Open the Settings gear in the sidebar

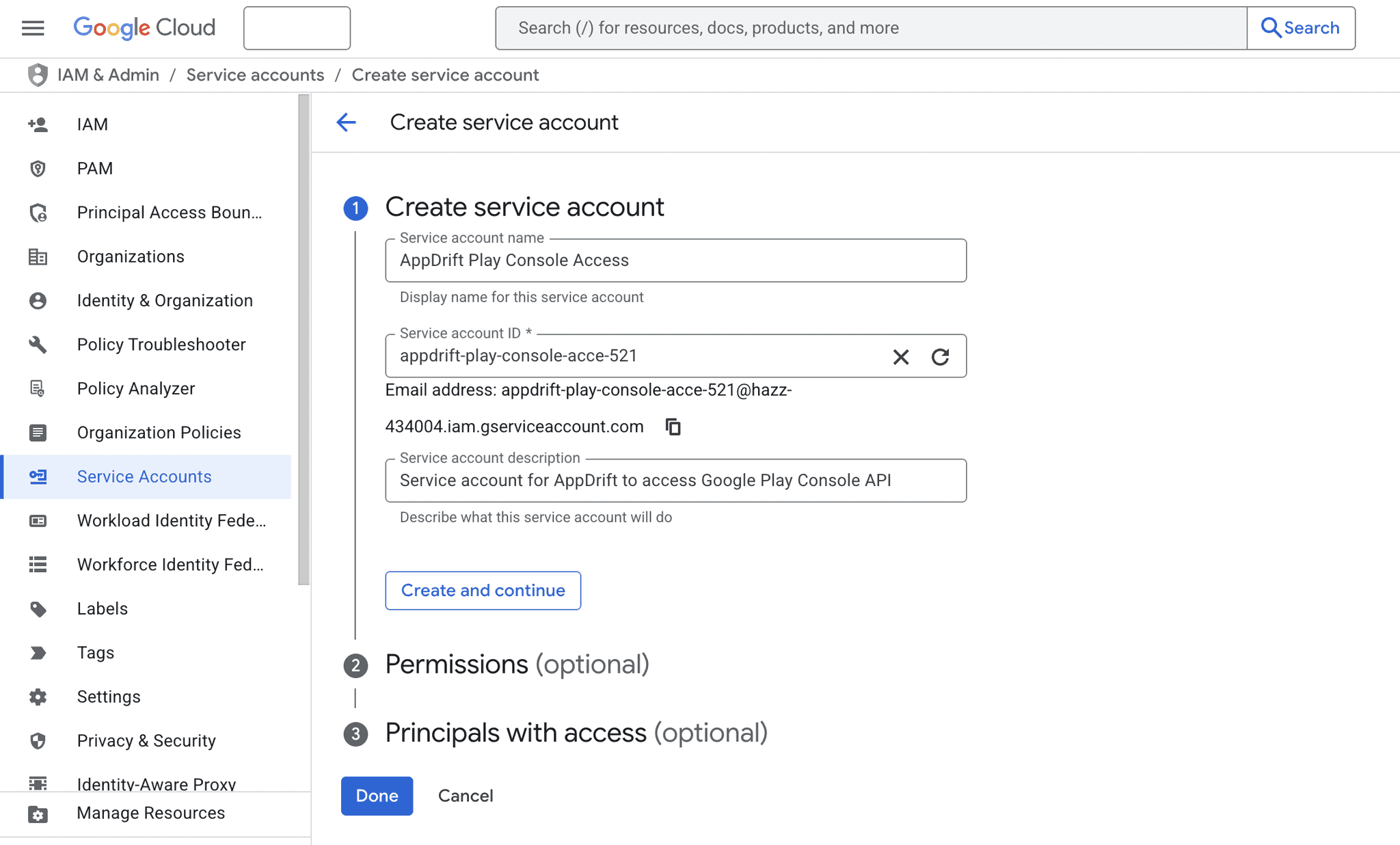(38, 697)
